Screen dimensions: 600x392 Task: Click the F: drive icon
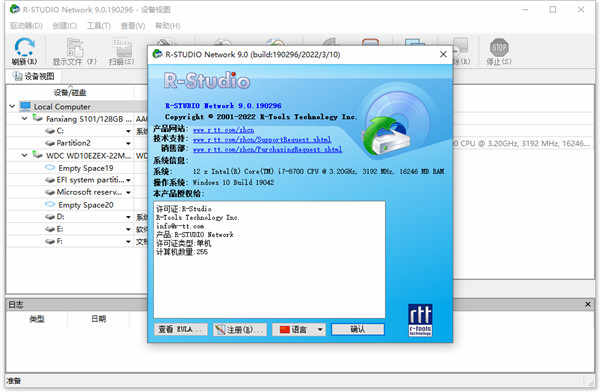[x=50, y=241]
